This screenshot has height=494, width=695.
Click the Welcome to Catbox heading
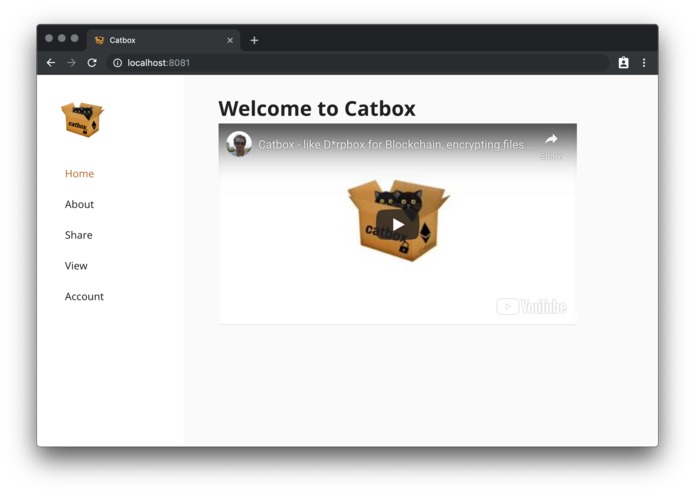click(x=317, y=109)
